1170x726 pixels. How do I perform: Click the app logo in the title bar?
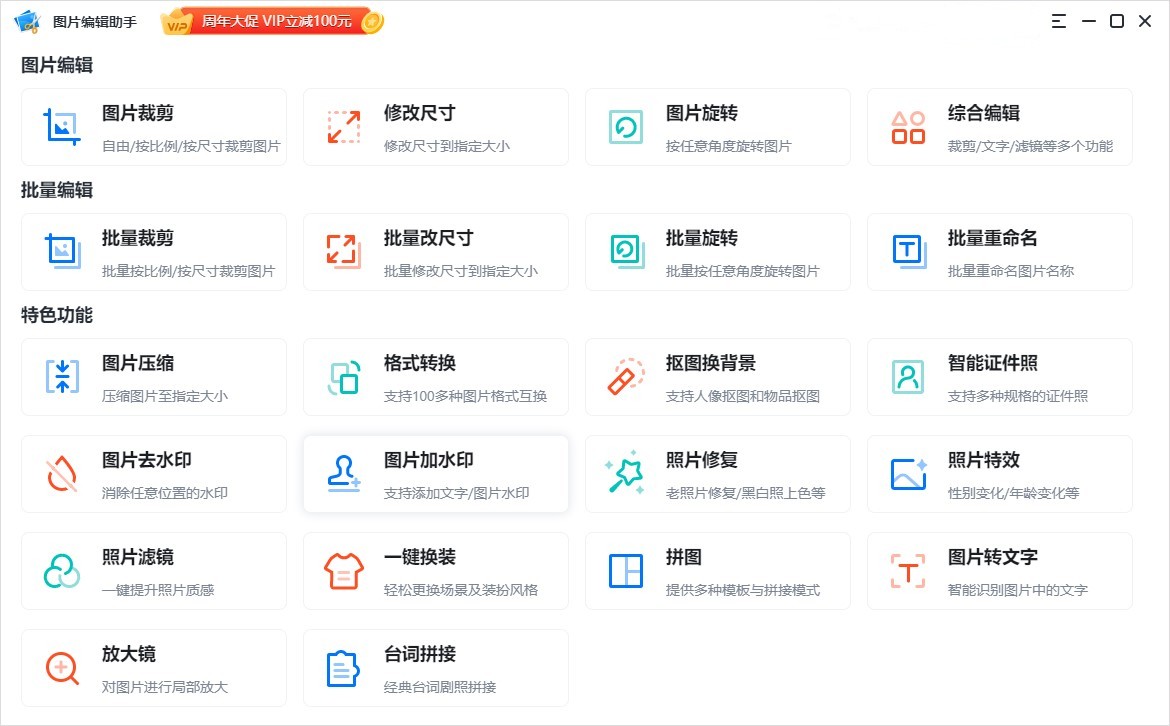pyautogui.click(x=27, y=21)
